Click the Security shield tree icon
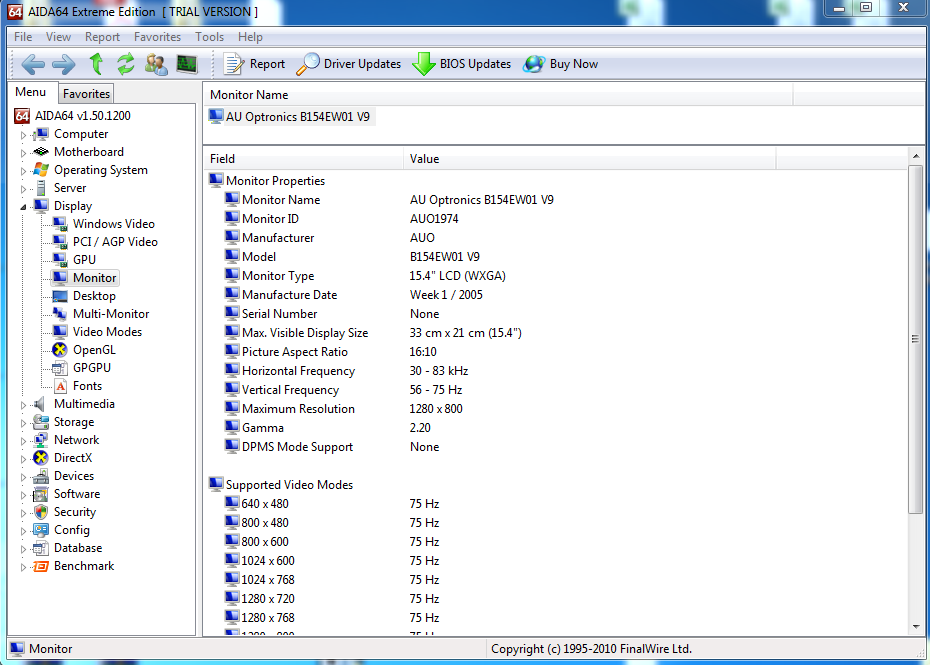Screen dimensions: 930x665 click(x=41, y=512)
